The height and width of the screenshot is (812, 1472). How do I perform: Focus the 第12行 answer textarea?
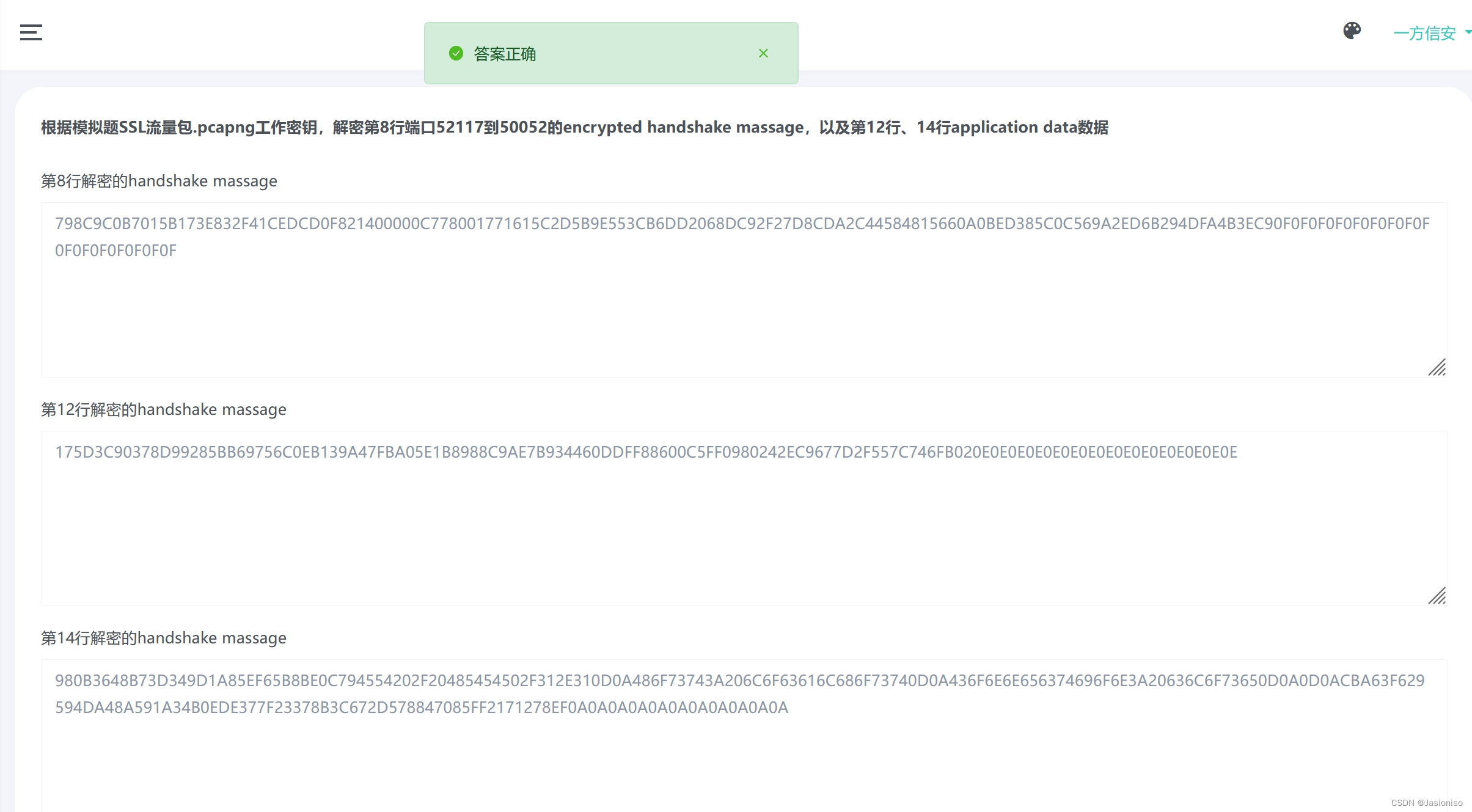tap(743, 532)
